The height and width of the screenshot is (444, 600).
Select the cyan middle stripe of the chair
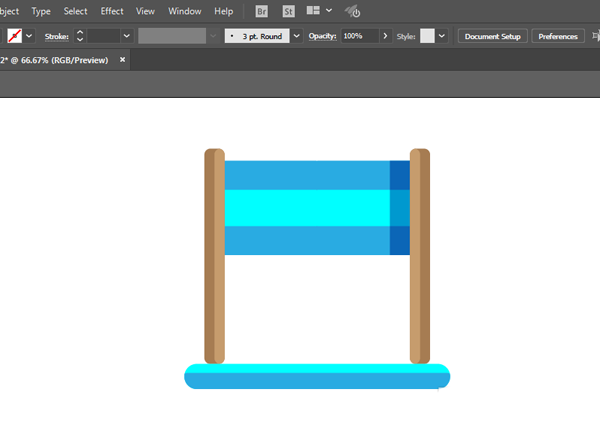[x=306, y=207]
